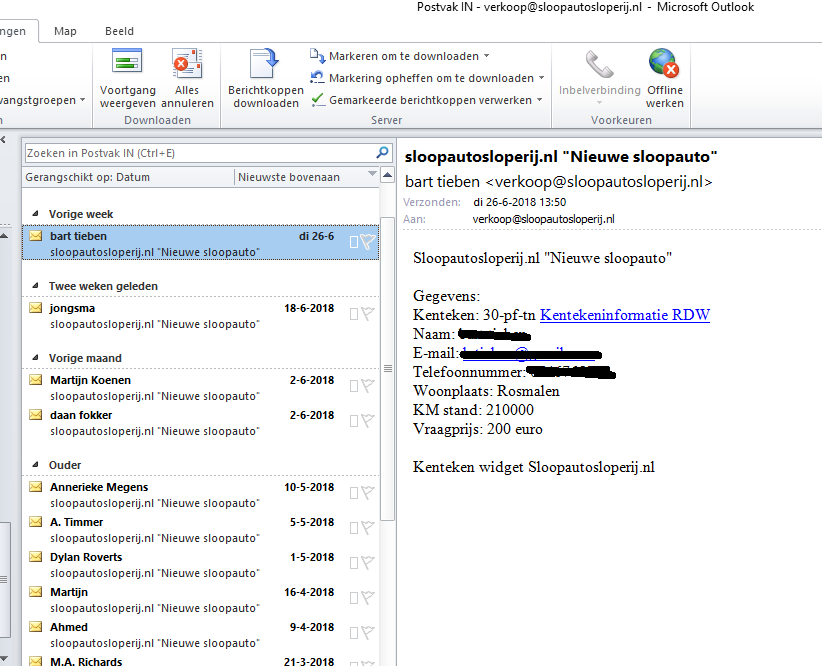Toggle category box for Annerieke Megens message
Viewport: 822px width, 666px height.
click(x=354, y=493)
